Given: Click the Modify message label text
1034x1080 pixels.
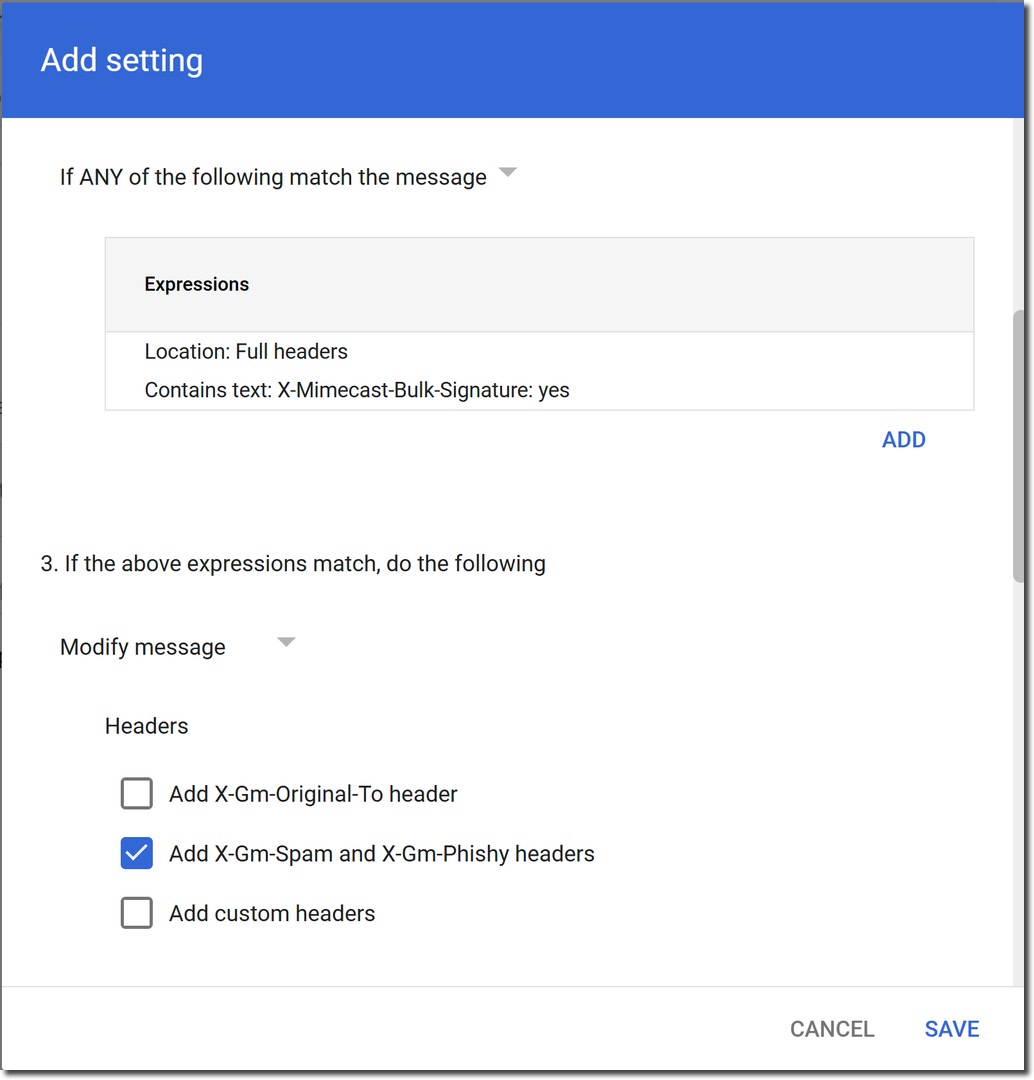Looking at the screenshot, I should (x=142, y=646).
